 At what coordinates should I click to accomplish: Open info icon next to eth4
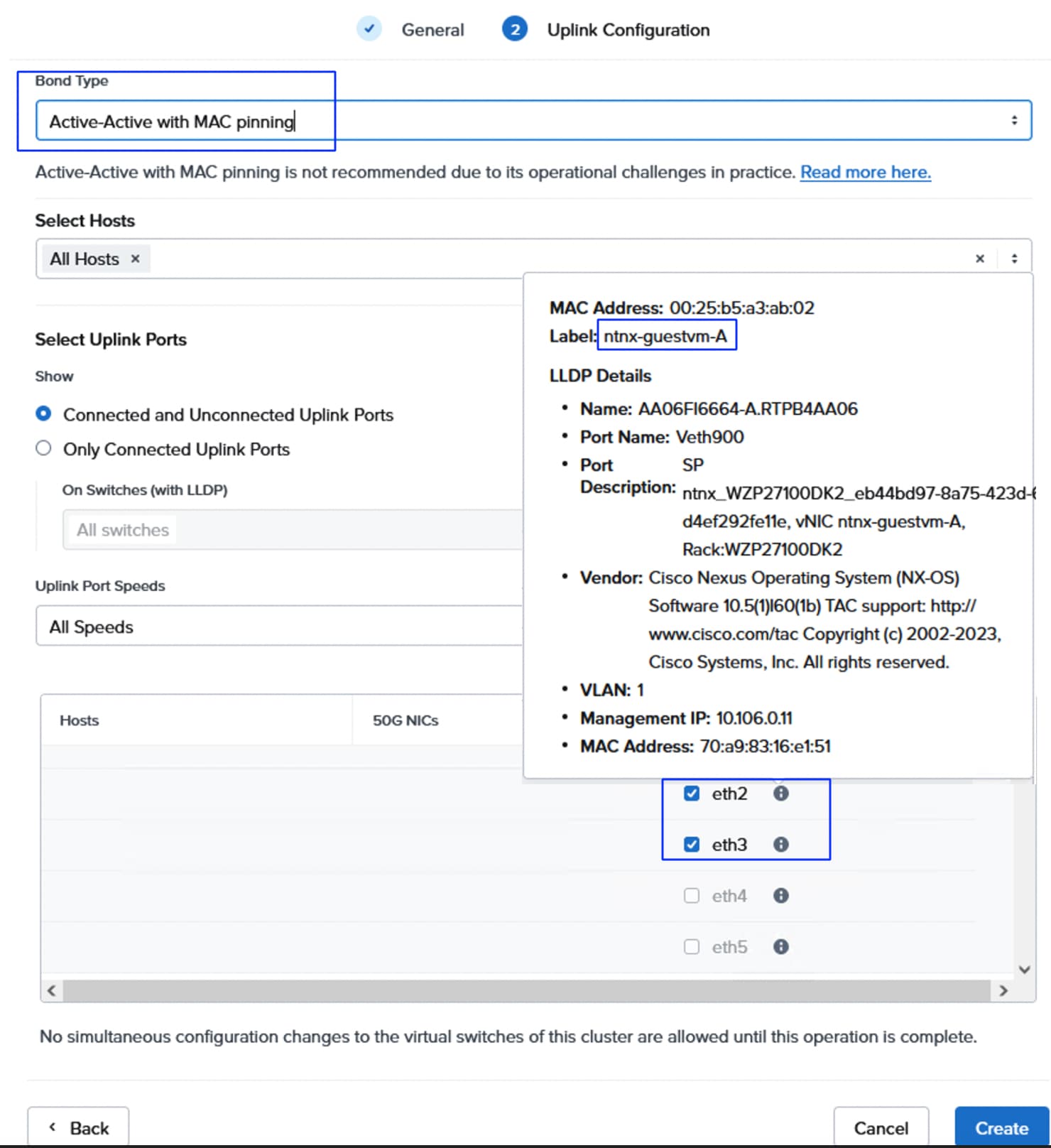(x=780, y=896)
